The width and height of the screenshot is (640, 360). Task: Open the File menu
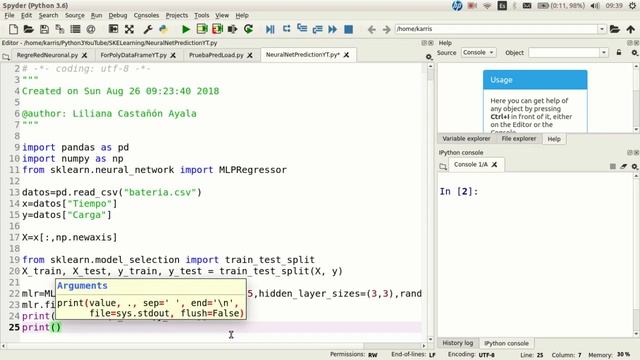pyautogui.click(x=9, y=15)
